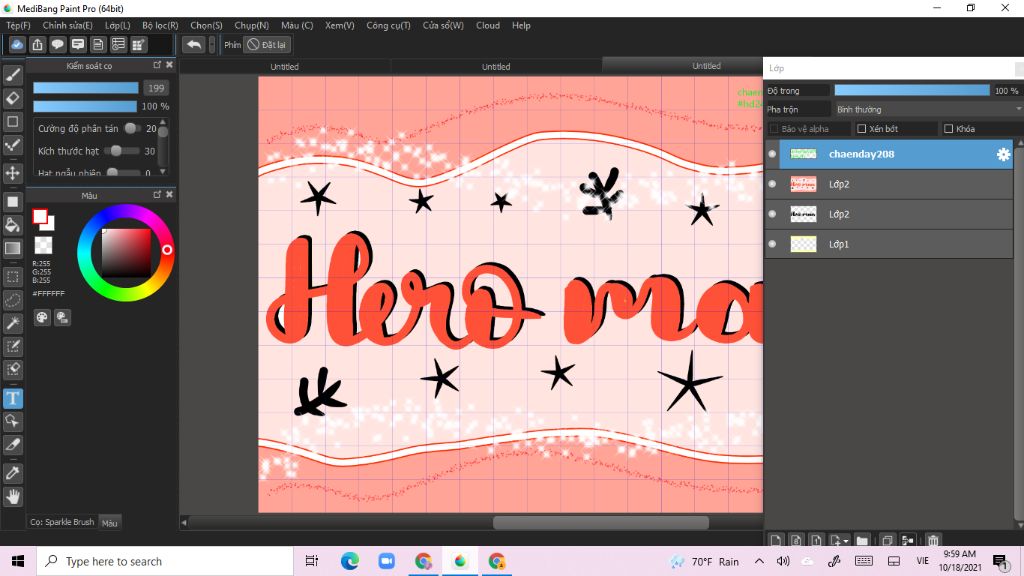1024x576 pixels.
Task: Open the add-layer dropdown arrow
Action: (846, 541)
